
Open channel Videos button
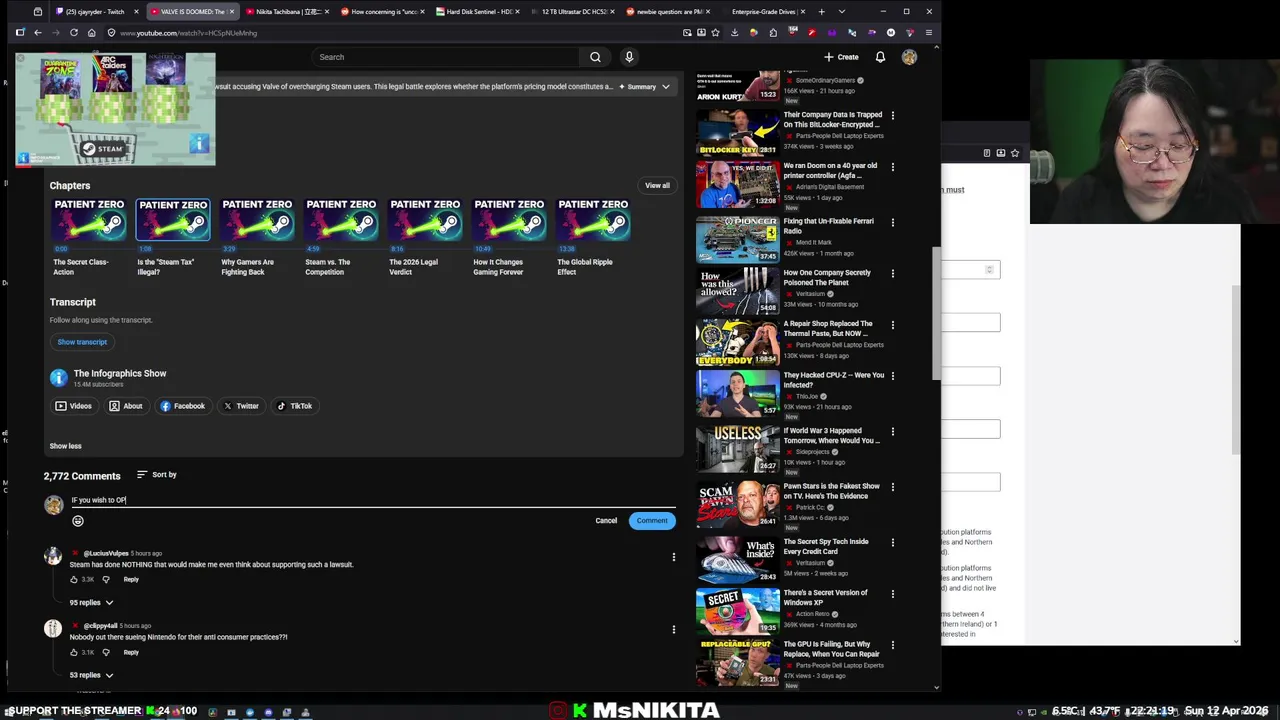[x=74, y=406]
